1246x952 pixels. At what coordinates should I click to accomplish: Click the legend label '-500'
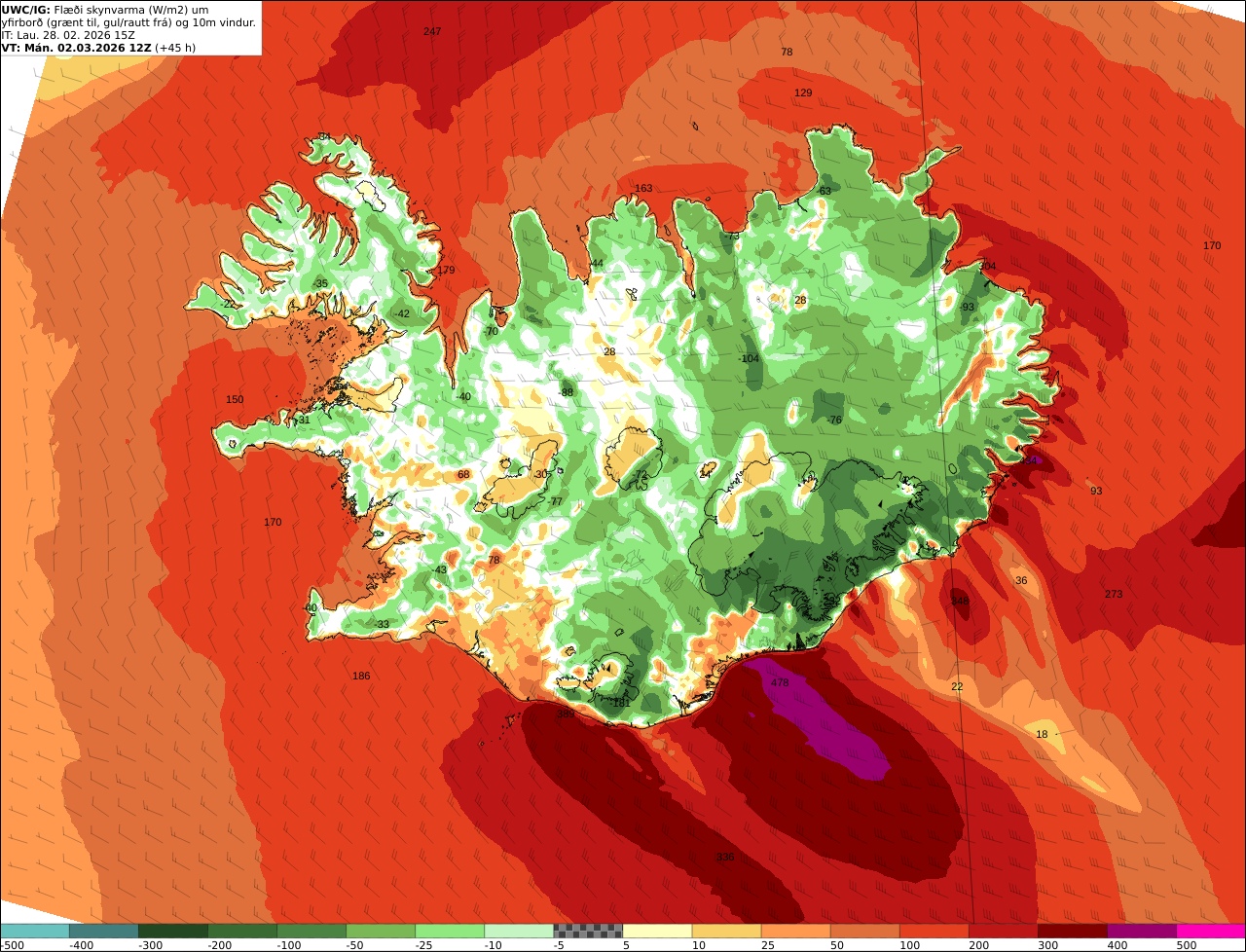(x=12, y=944)
